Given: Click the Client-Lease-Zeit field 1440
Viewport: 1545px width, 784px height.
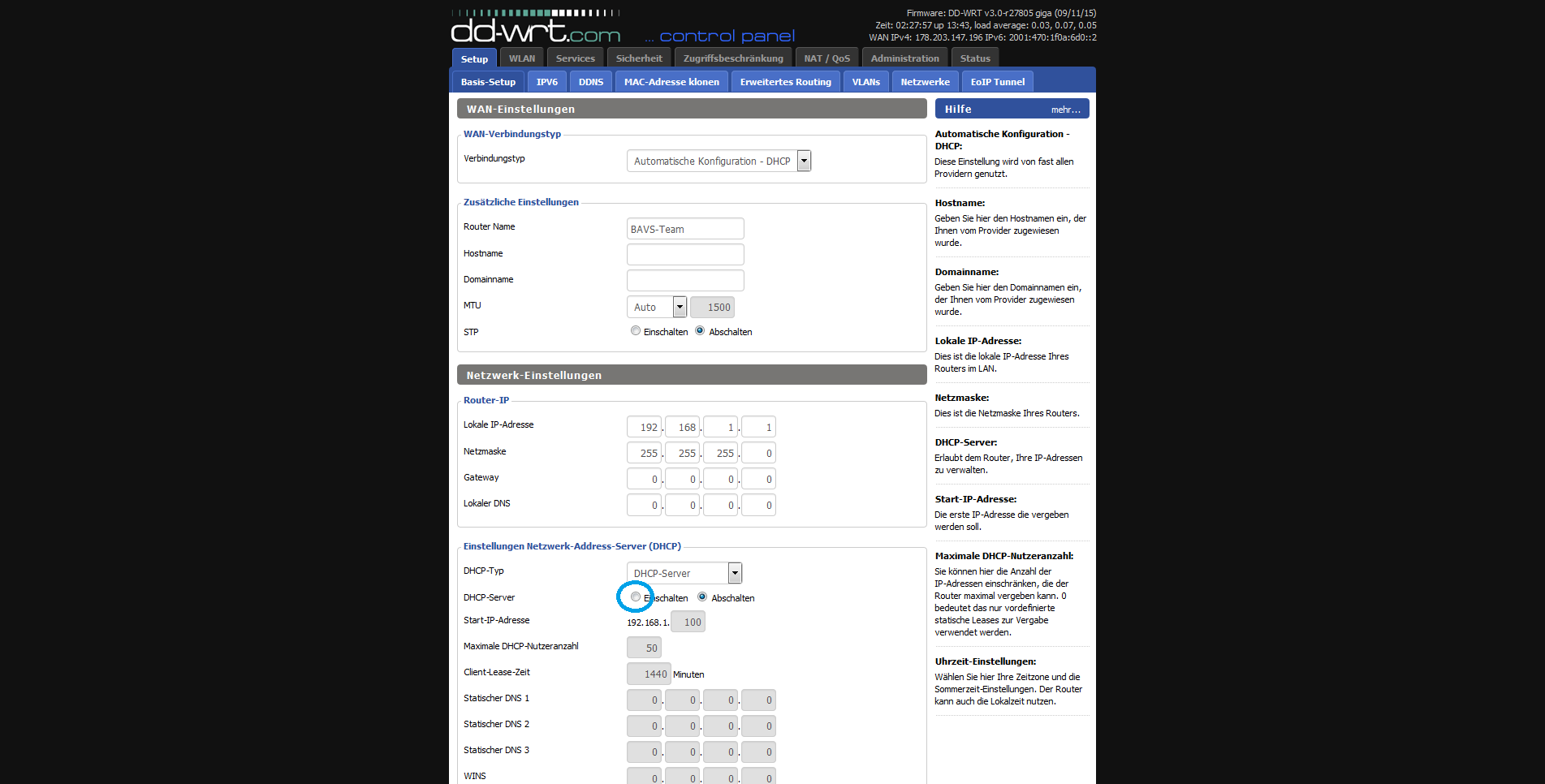Looking at the screenshot, I should click(x=649, y=674).
